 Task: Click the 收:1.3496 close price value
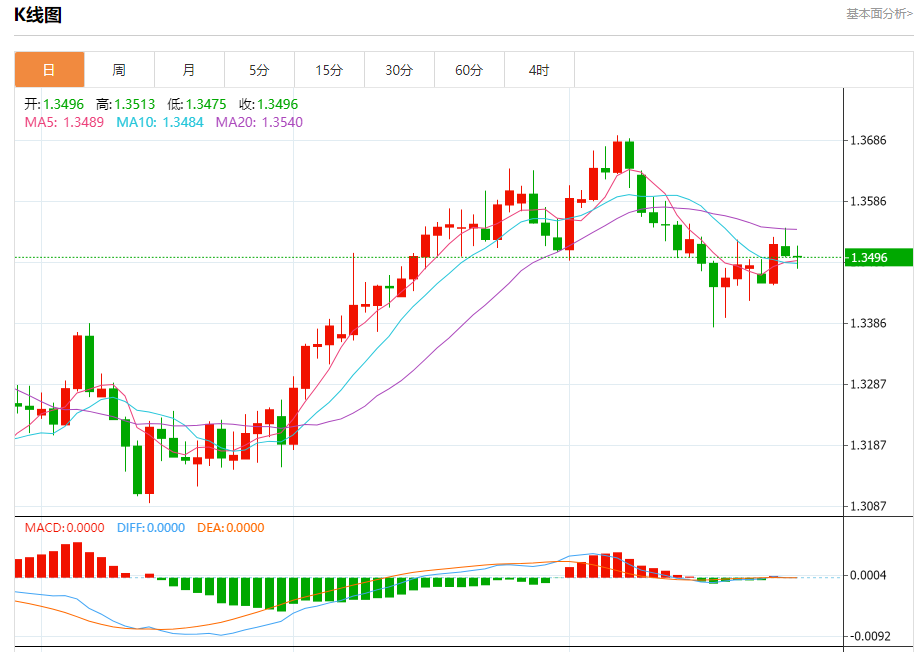268,105
